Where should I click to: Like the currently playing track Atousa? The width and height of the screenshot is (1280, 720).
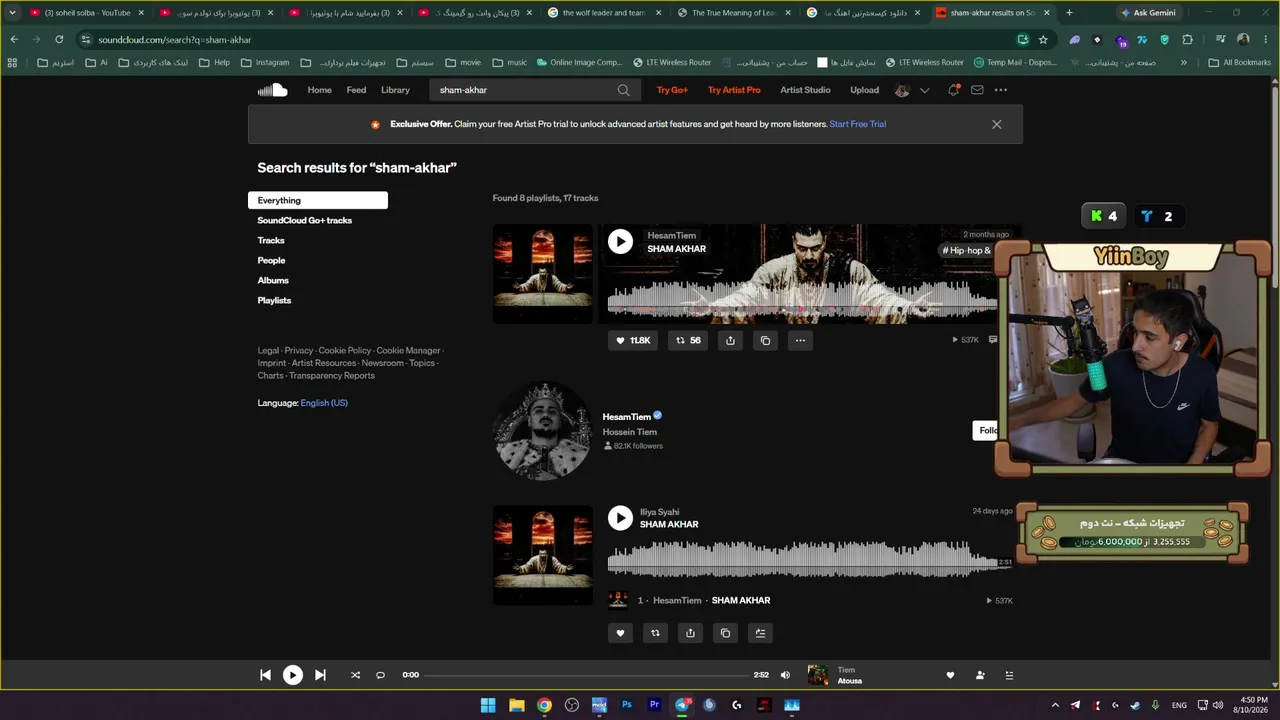pos(950,675)
